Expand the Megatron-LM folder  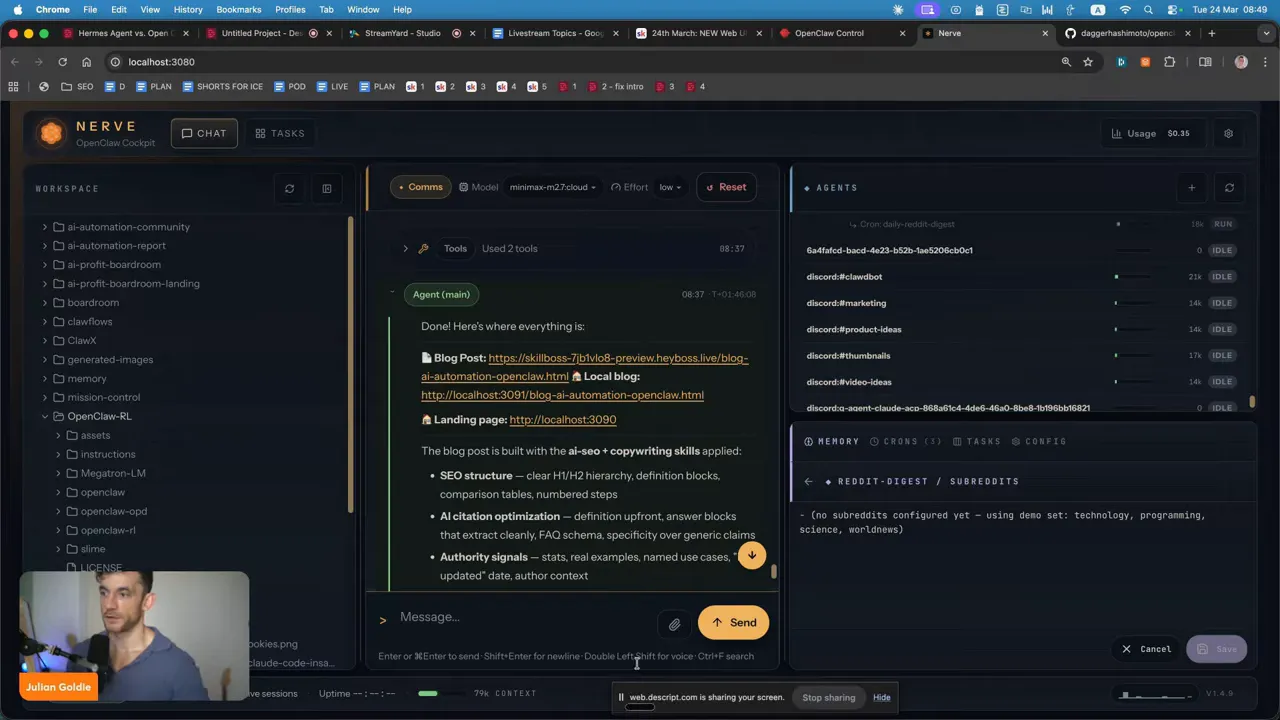click(x=113, y=473)
